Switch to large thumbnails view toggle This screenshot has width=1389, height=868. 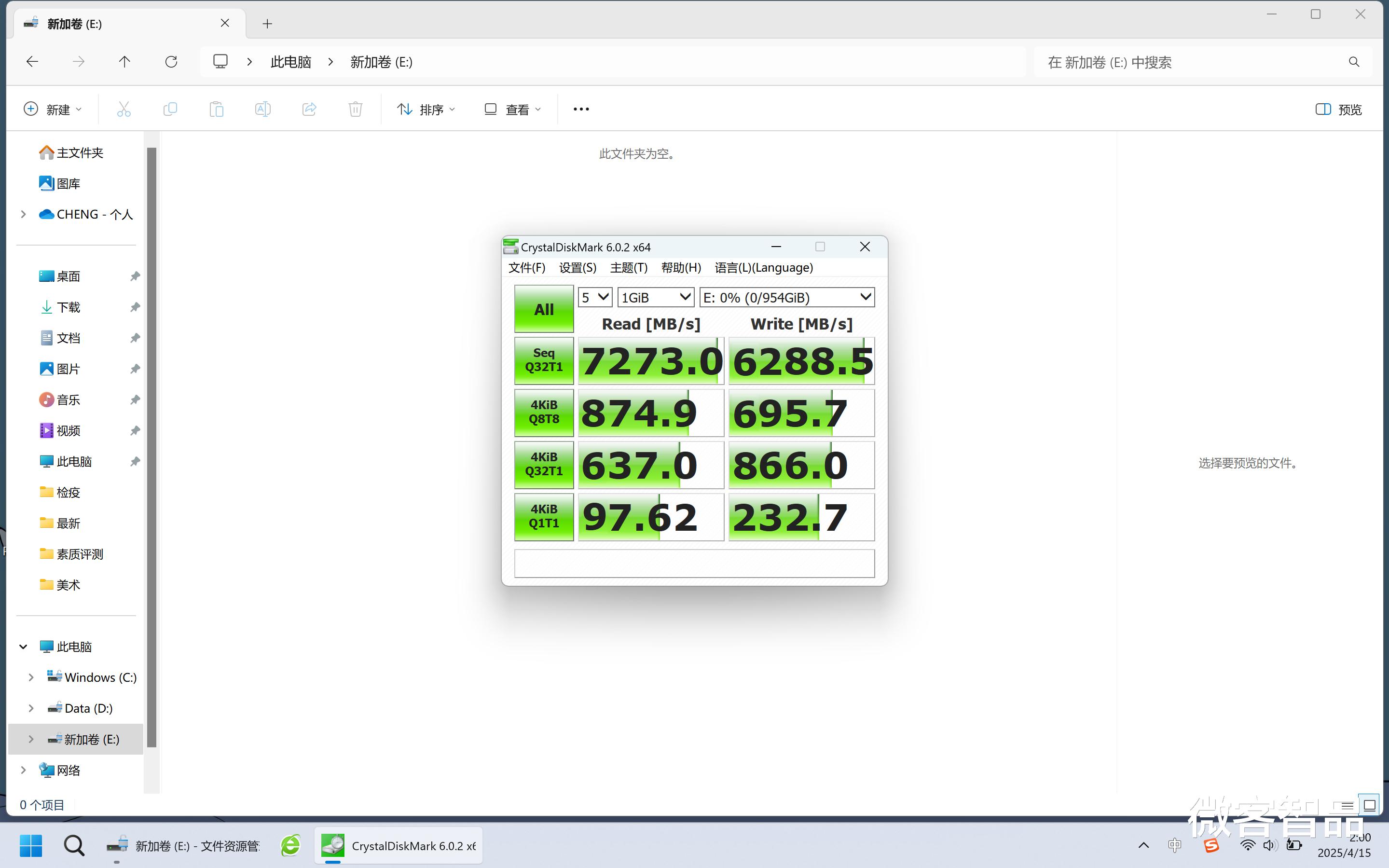tap(1370, 805)
